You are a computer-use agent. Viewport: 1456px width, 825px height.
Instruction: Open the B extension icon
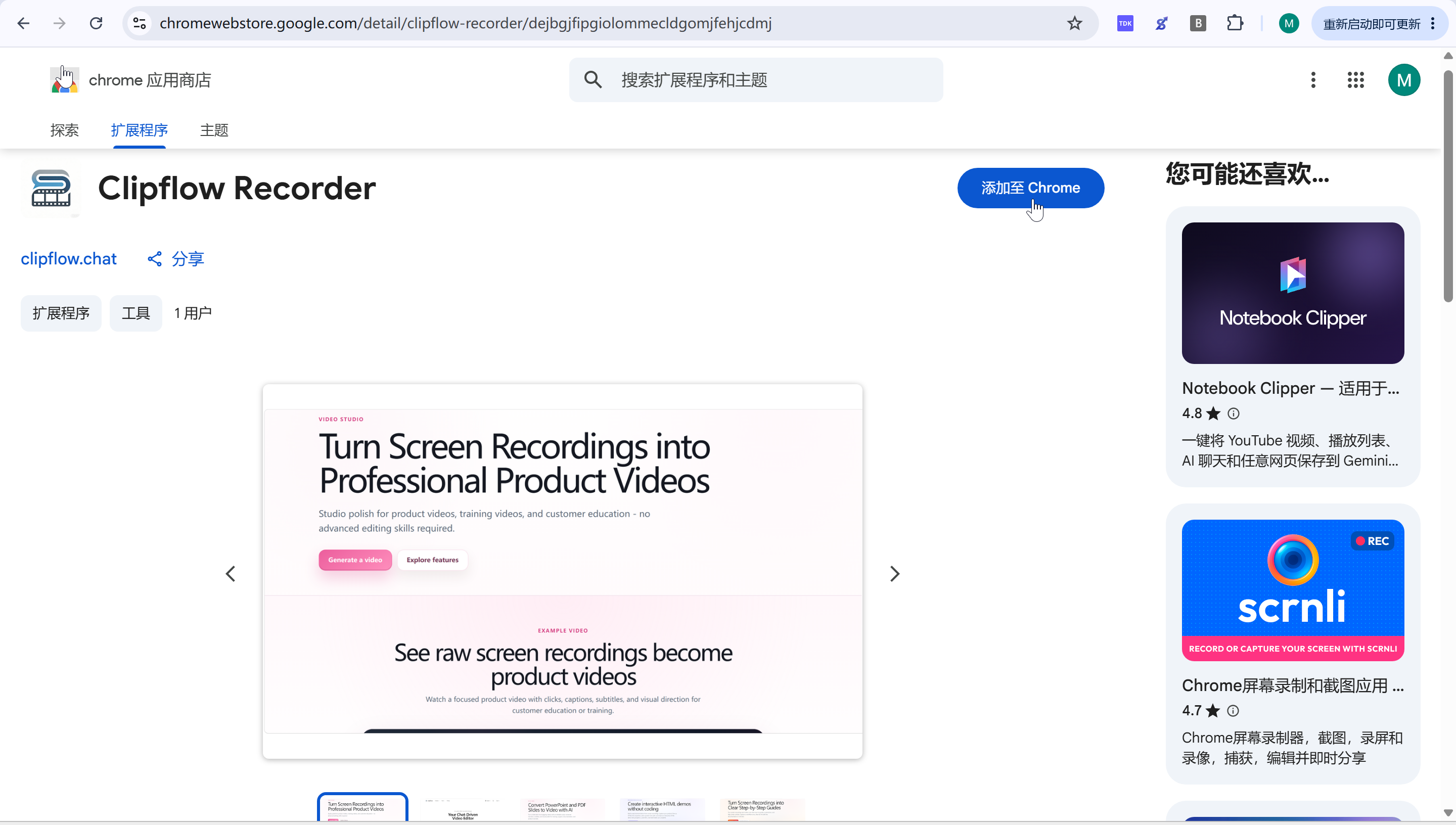[x=1198, y=23]
